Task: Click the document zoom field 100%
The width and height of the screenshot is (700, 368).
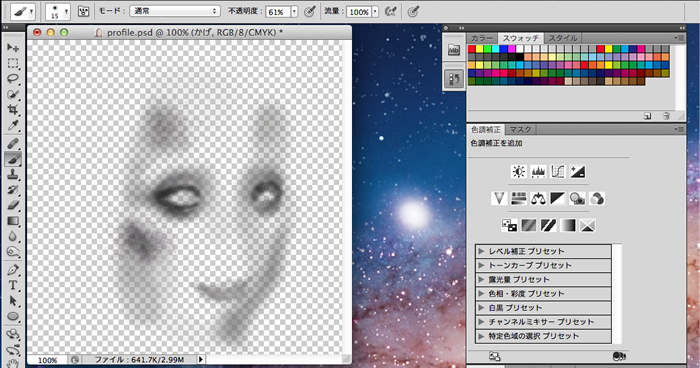Action: click(x=47, y=360)
